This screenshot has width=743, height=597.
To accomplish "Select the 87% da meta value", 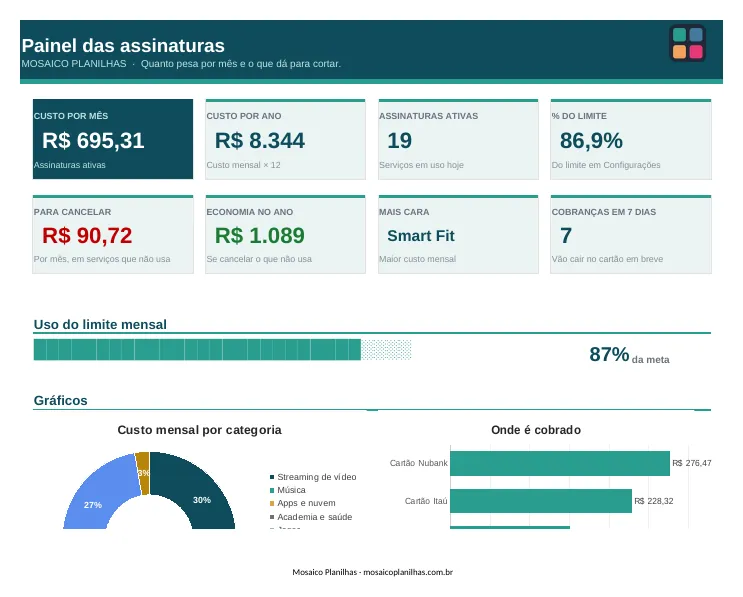I will point(629,355).
